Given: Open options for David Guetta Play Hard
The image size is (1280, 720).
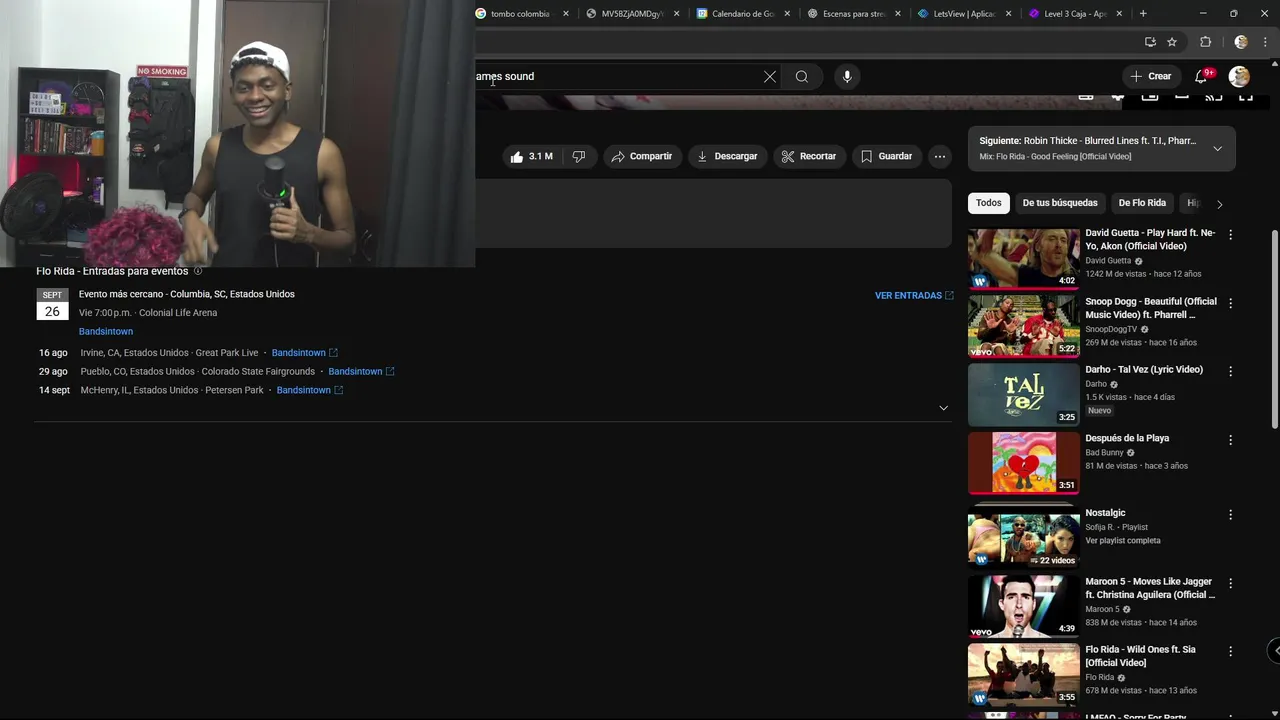Looking at the screenshot, I should point(1231,234).
